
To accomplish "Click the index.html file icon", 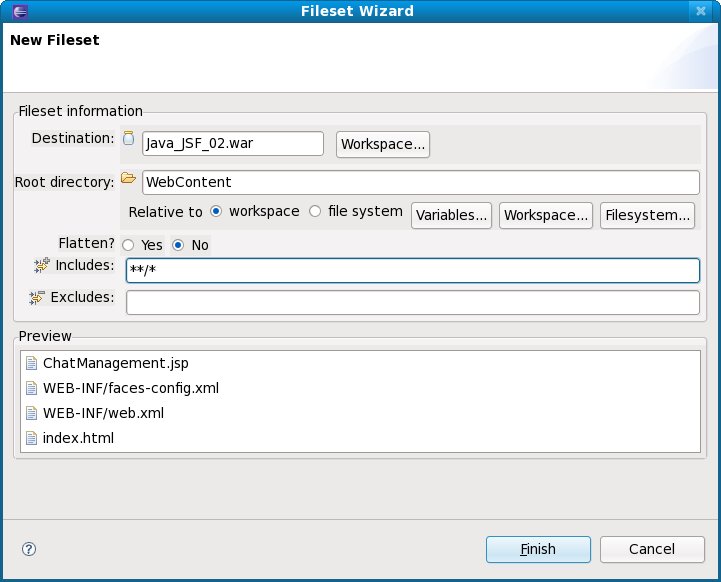I will point(31,438).
